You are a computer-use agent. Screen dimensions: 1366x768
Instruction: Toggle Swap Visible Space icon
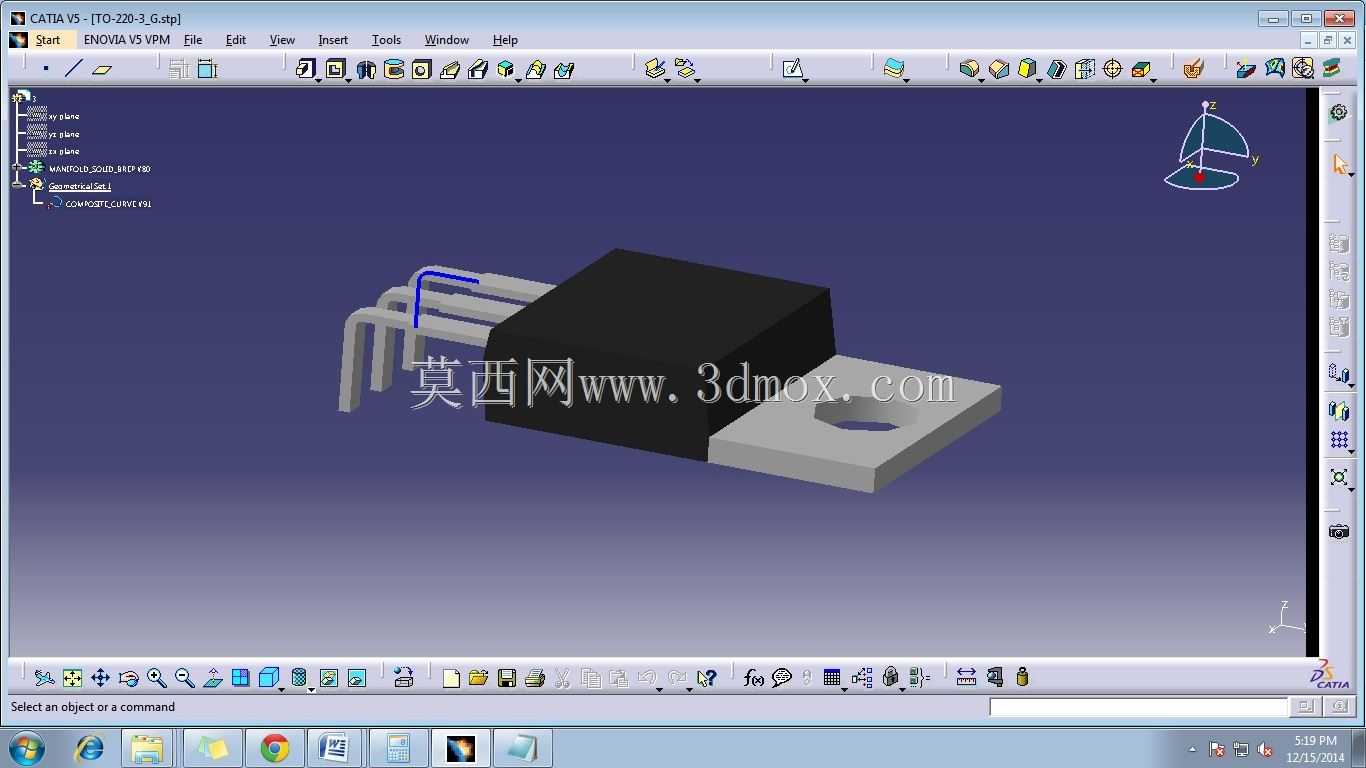pyautogui.click(x=357, y=678)
